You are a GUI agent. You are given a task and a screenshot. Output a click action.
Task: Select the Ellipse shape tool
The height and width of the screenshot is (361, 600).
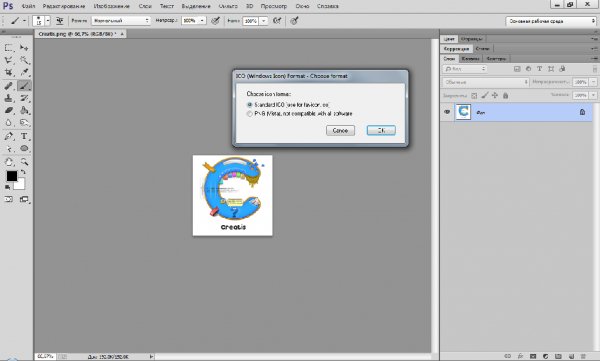[24, 148]
